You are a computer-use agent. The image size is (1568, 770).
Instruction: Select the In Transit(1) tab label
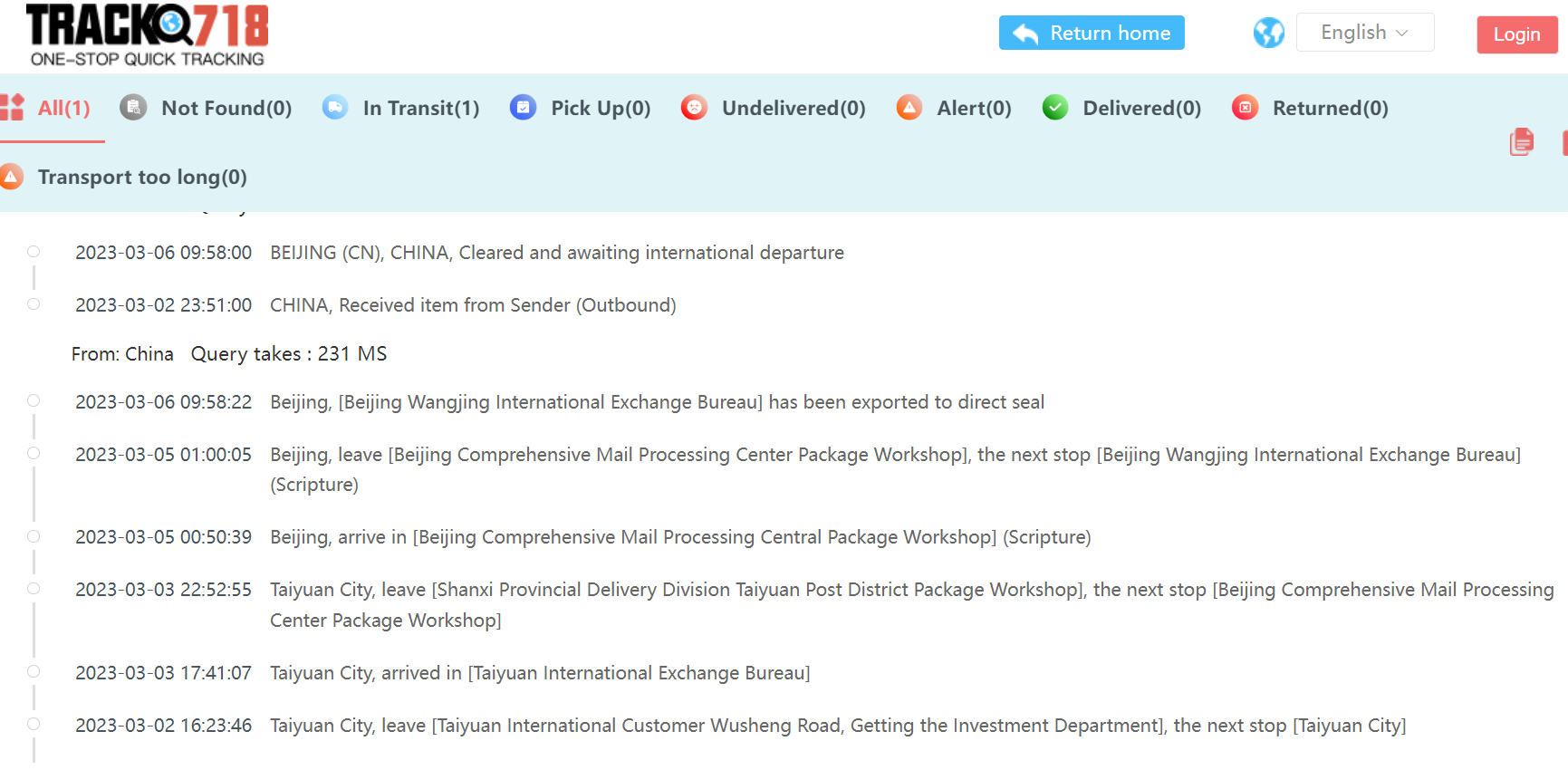point(420,108)
